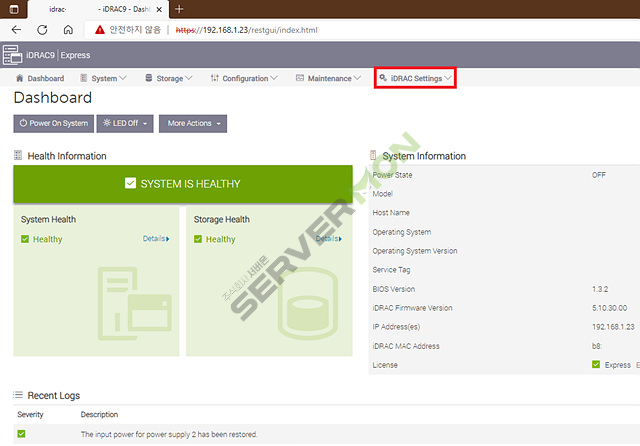Click the LED sun icon
640x446 pixels.
107,123
